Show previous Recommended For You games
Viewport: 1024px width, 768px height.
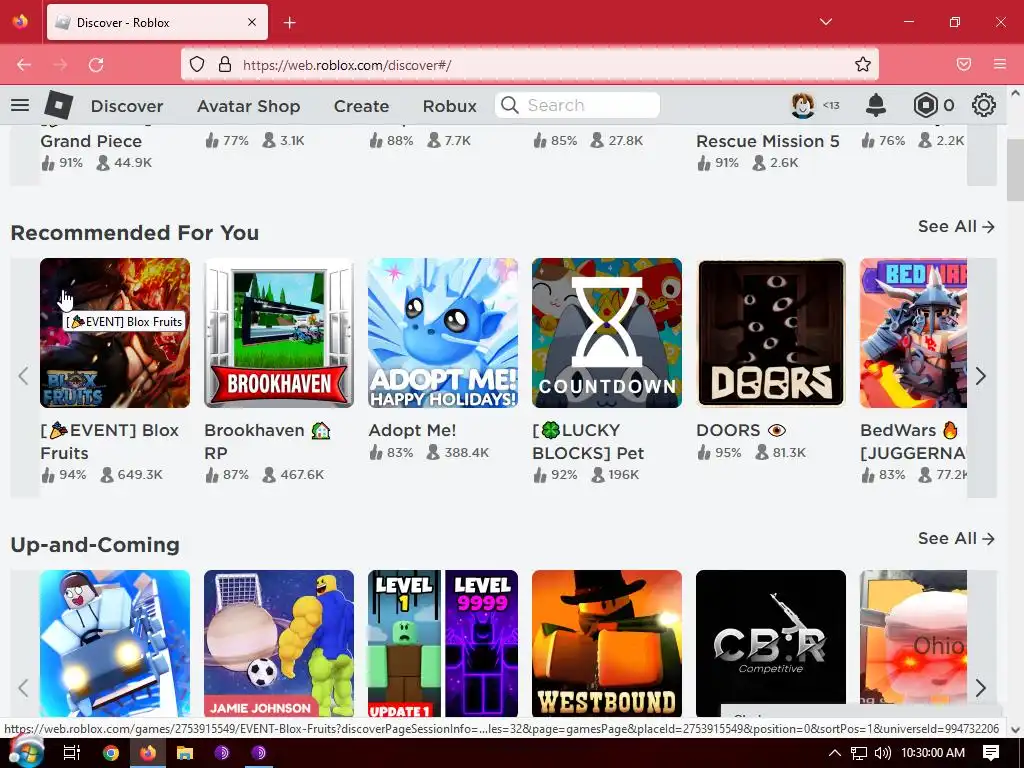click(24, 376)
